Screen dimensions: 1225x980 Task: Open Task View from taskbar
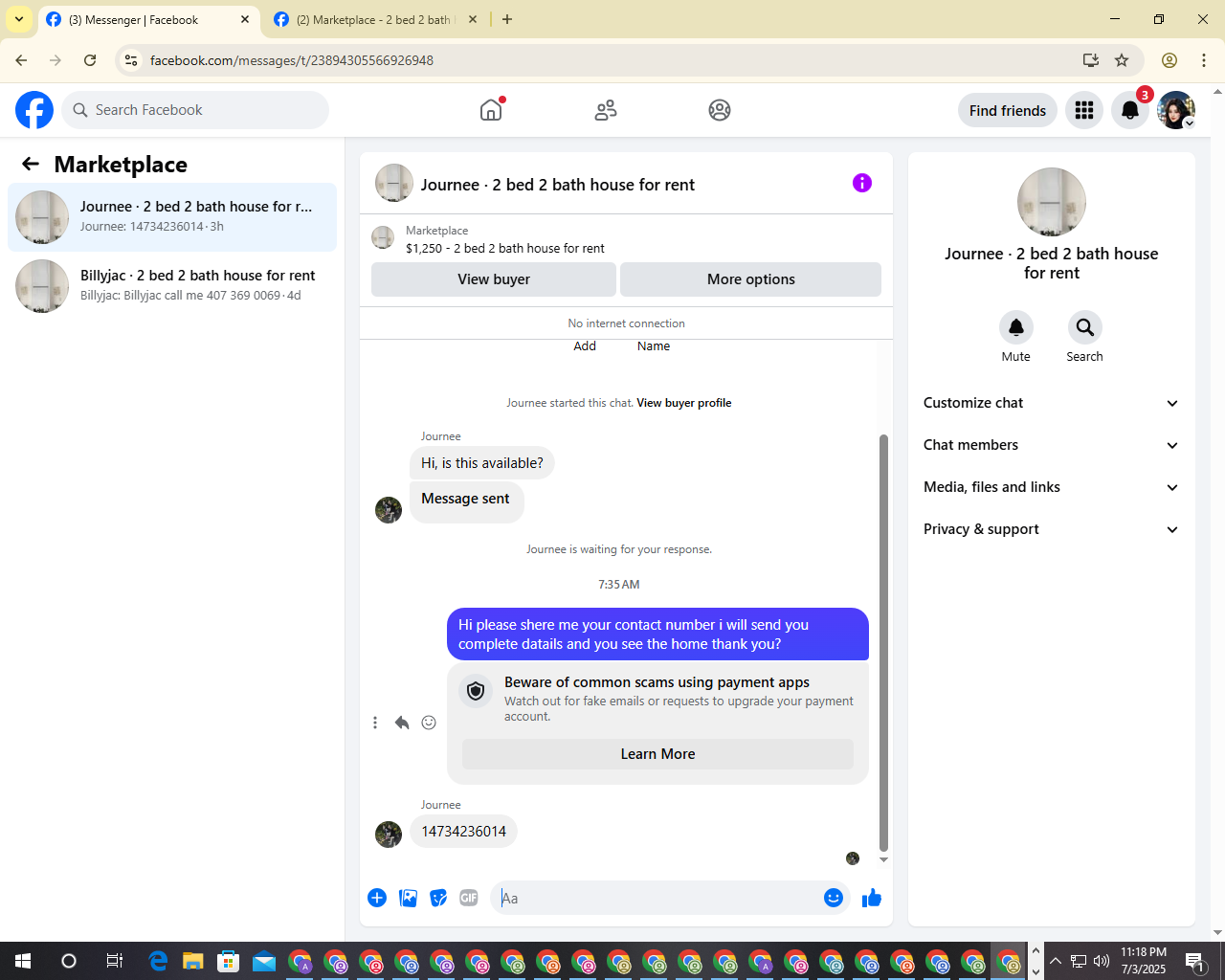tap(114, 961)
